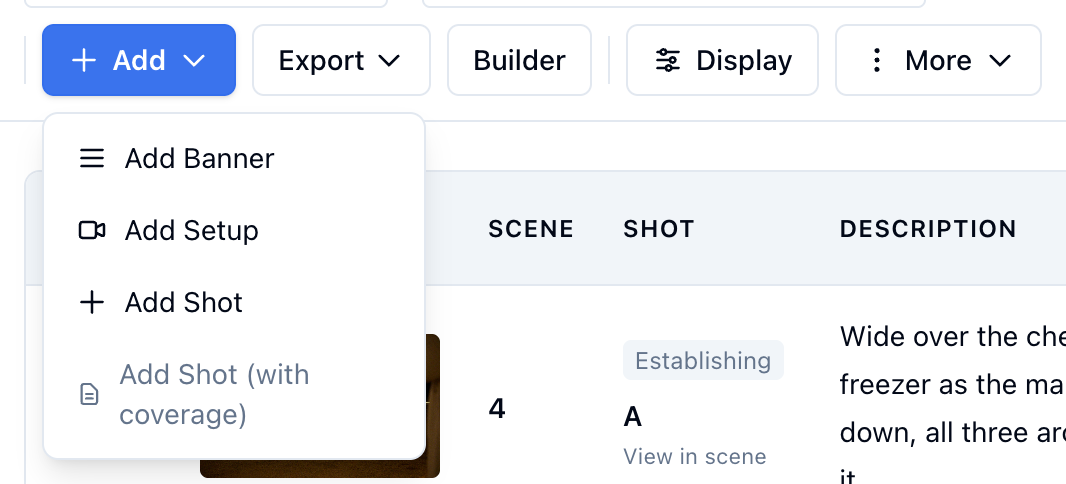Click the description text starting 'Wide over the'

point(952,410)
